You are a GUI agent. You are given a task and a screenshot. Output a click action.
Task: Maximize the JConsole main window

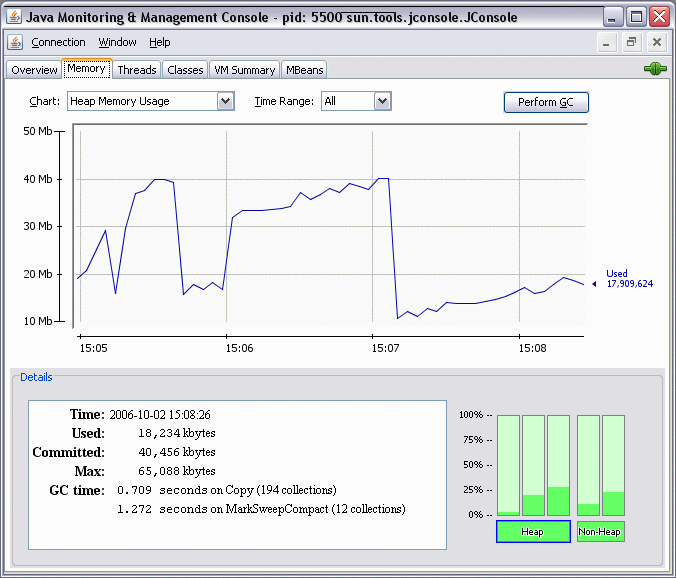636,17
